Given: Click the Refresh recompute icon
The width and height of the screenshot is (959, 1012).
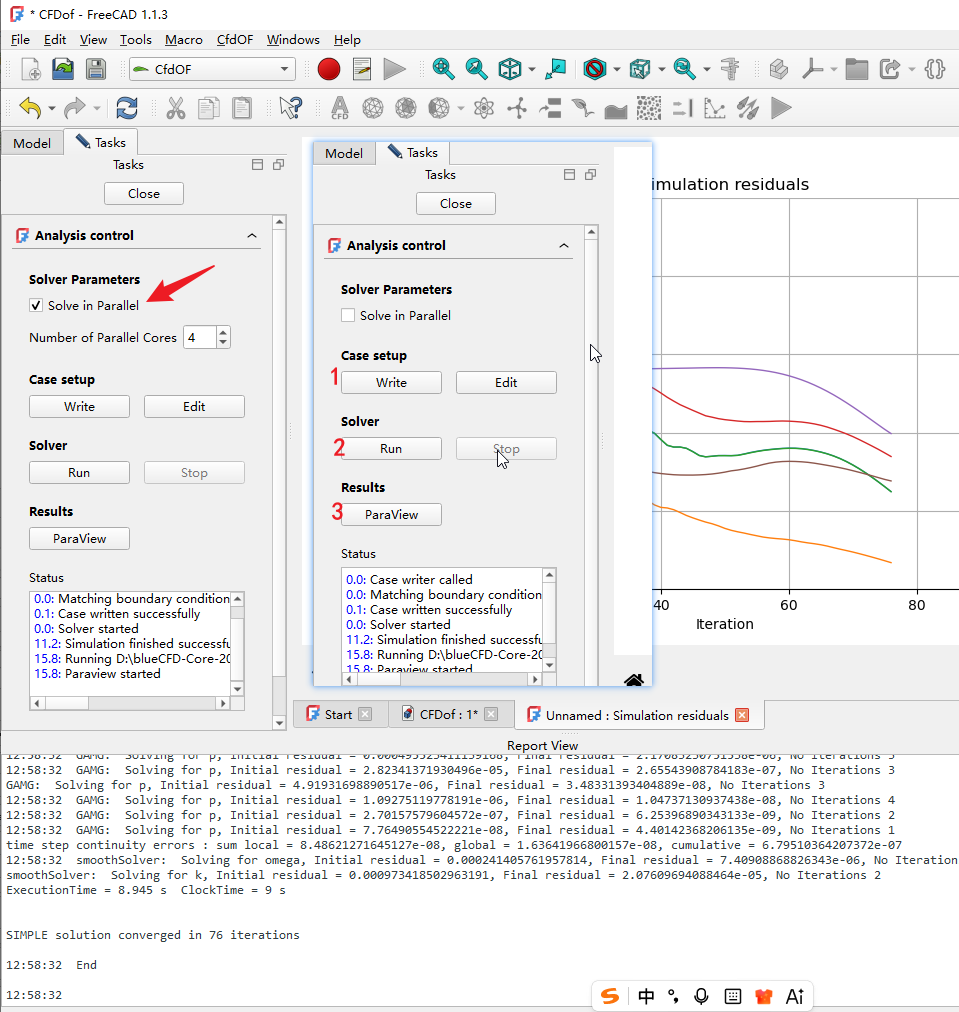Looking at the screenshot, I should pos(127,108).
